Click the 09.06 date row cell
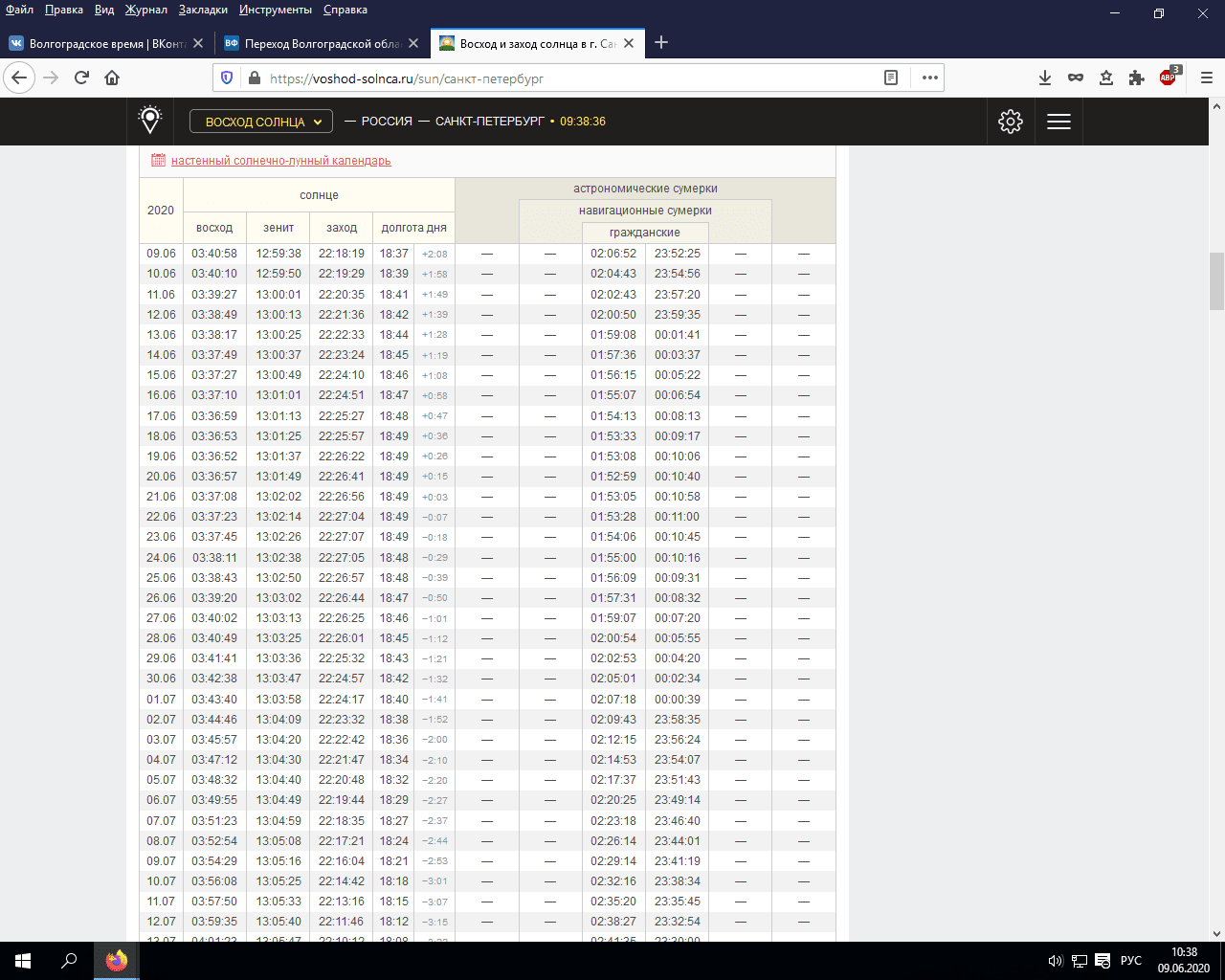The image size is (1225, 980). point(161,254)
